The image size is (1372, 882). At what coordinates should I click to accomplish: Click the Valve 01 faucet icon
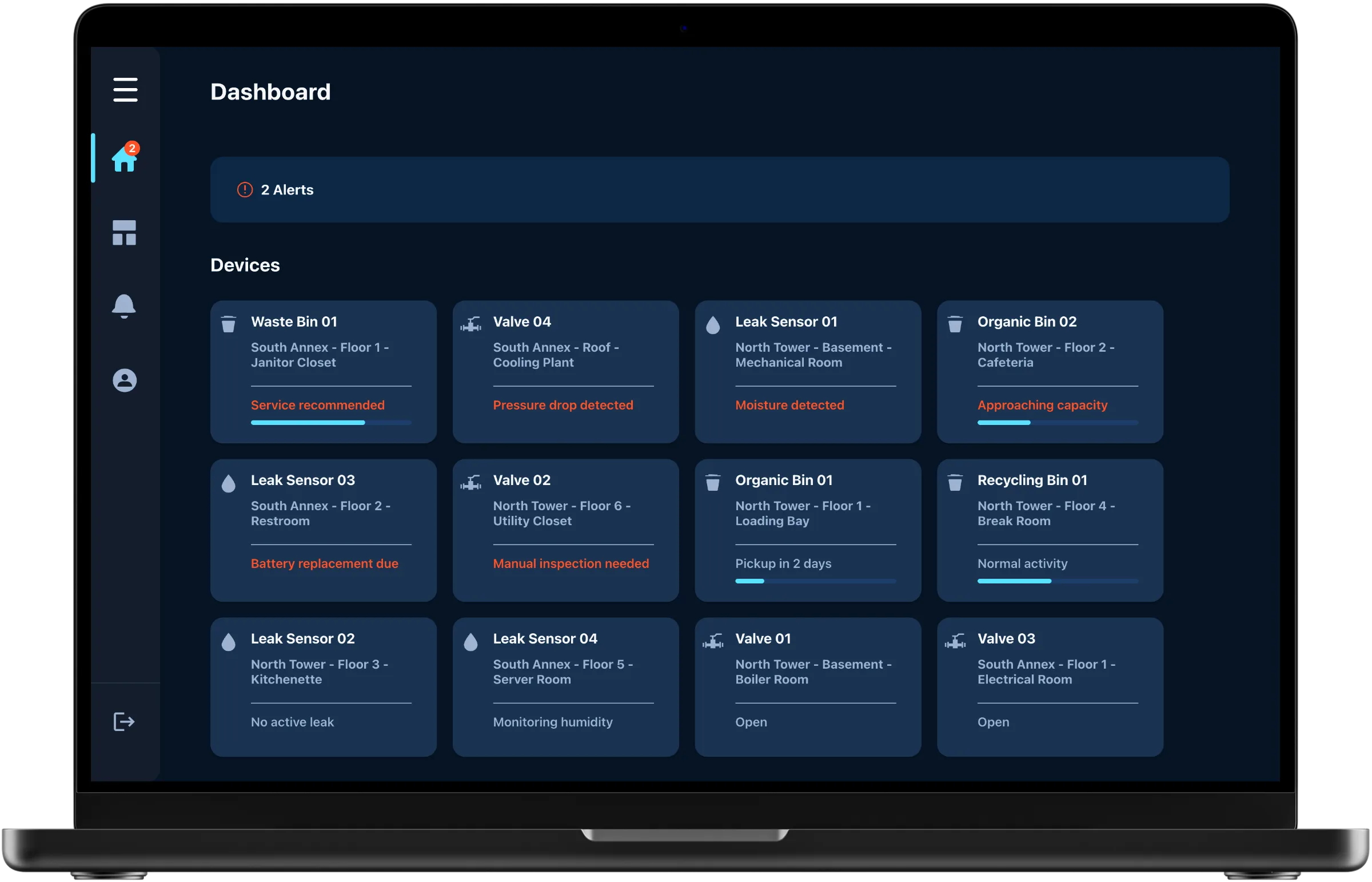[713, 641]
